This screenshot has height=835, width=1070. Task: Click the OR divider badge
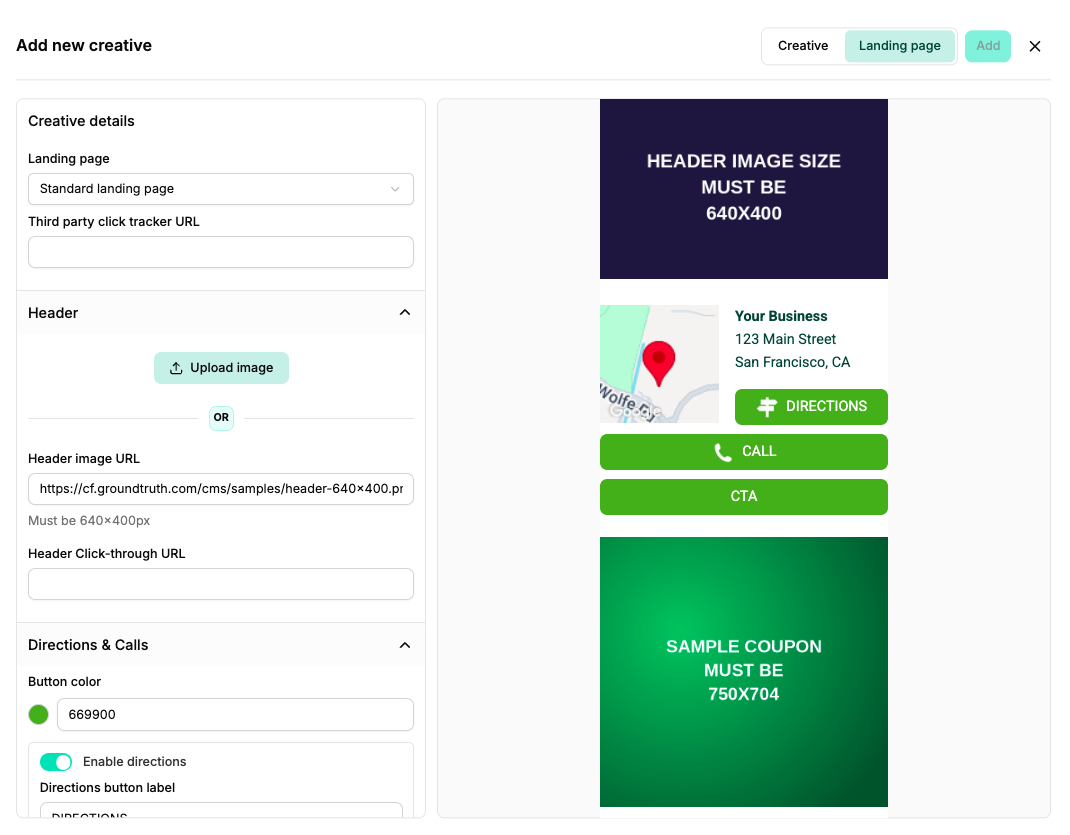point(221,418)
